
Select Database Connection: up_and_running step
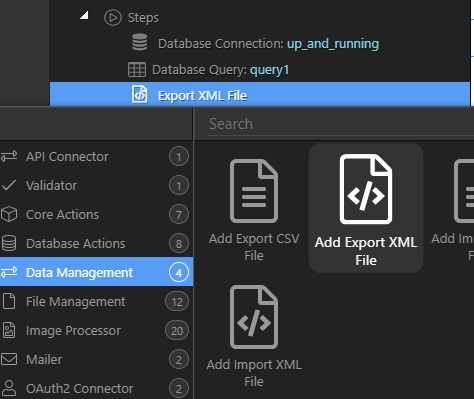pos(268,44)
